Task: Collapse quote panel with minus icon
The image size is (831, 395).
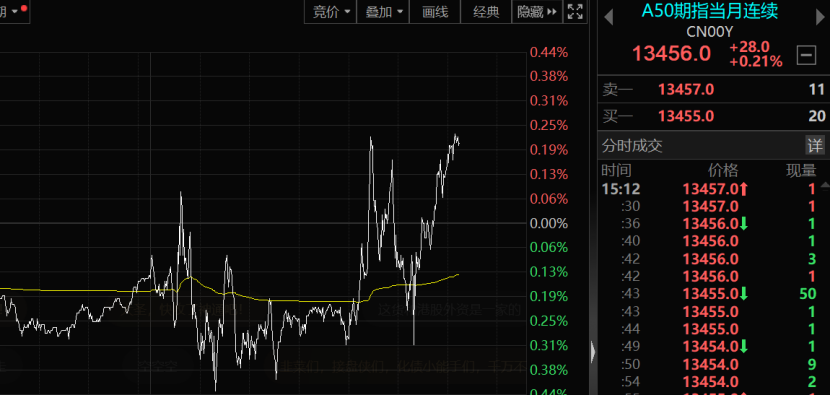Action: (x=806, y=55)
